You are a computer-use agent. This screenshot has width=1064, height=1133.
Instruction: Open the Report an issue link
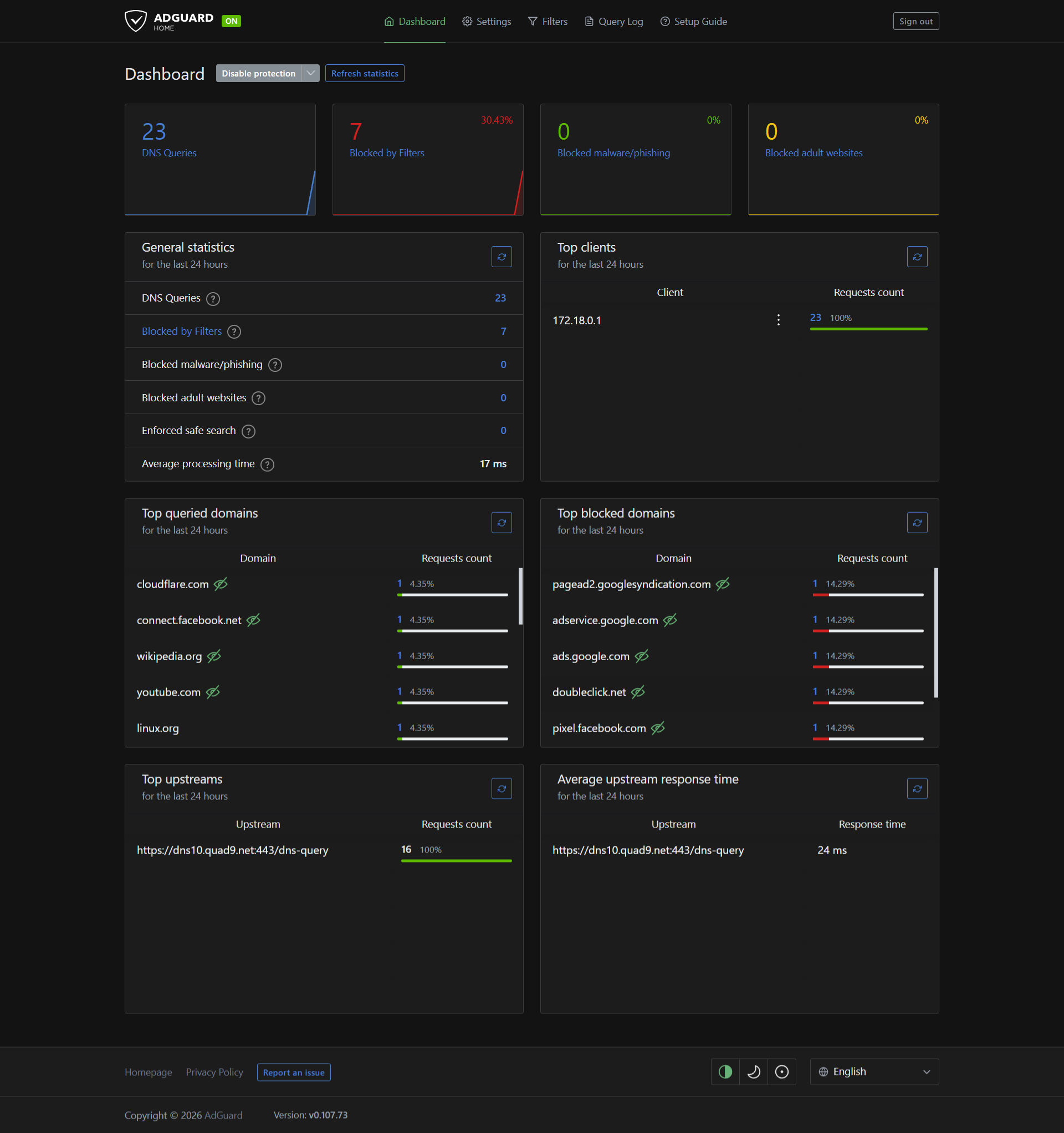click(x=294, y=1072)
